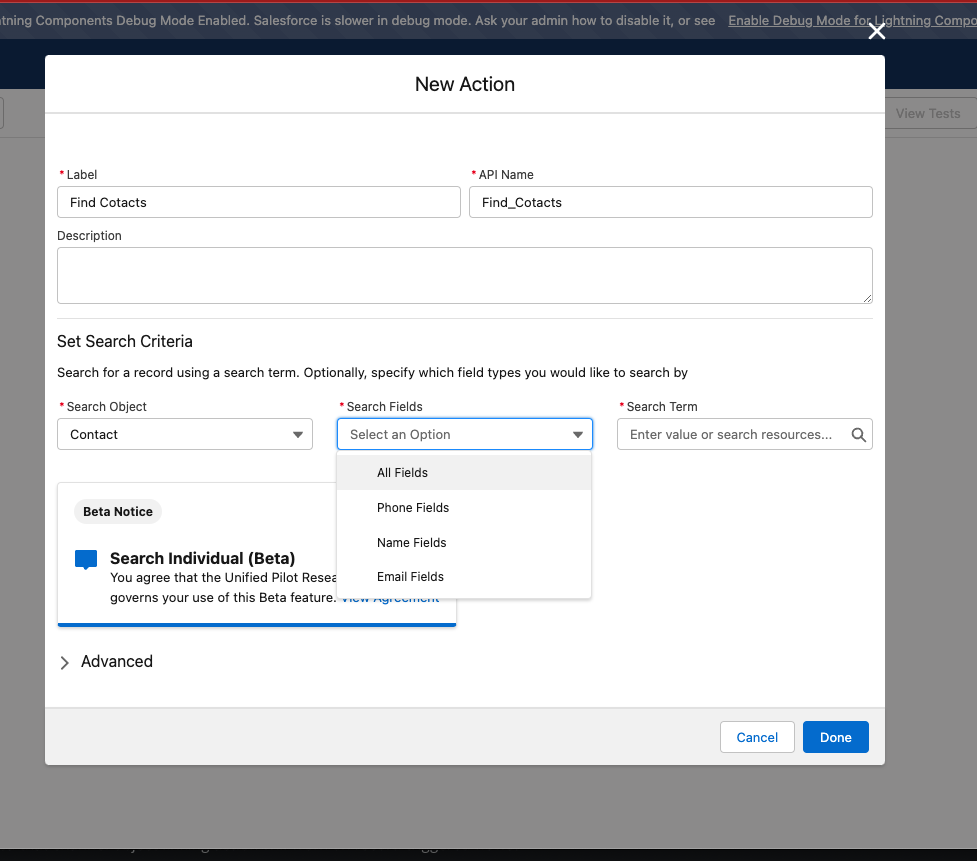Choose Name Fields option
Image resolution: width=977 pixels, height=861 pixels.
tap(464, 542)
